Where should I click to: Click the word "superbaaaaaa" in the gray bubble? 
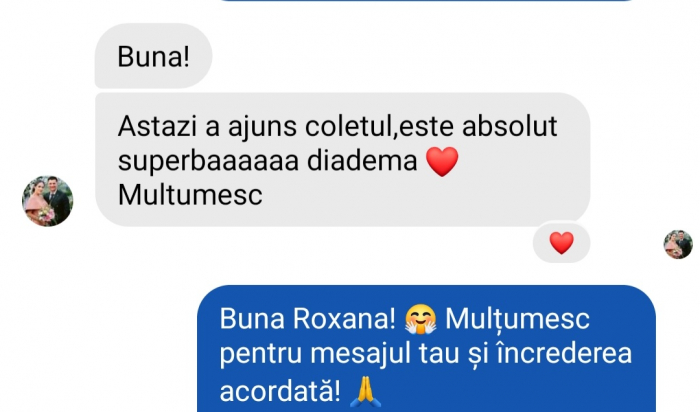point(208,162)
